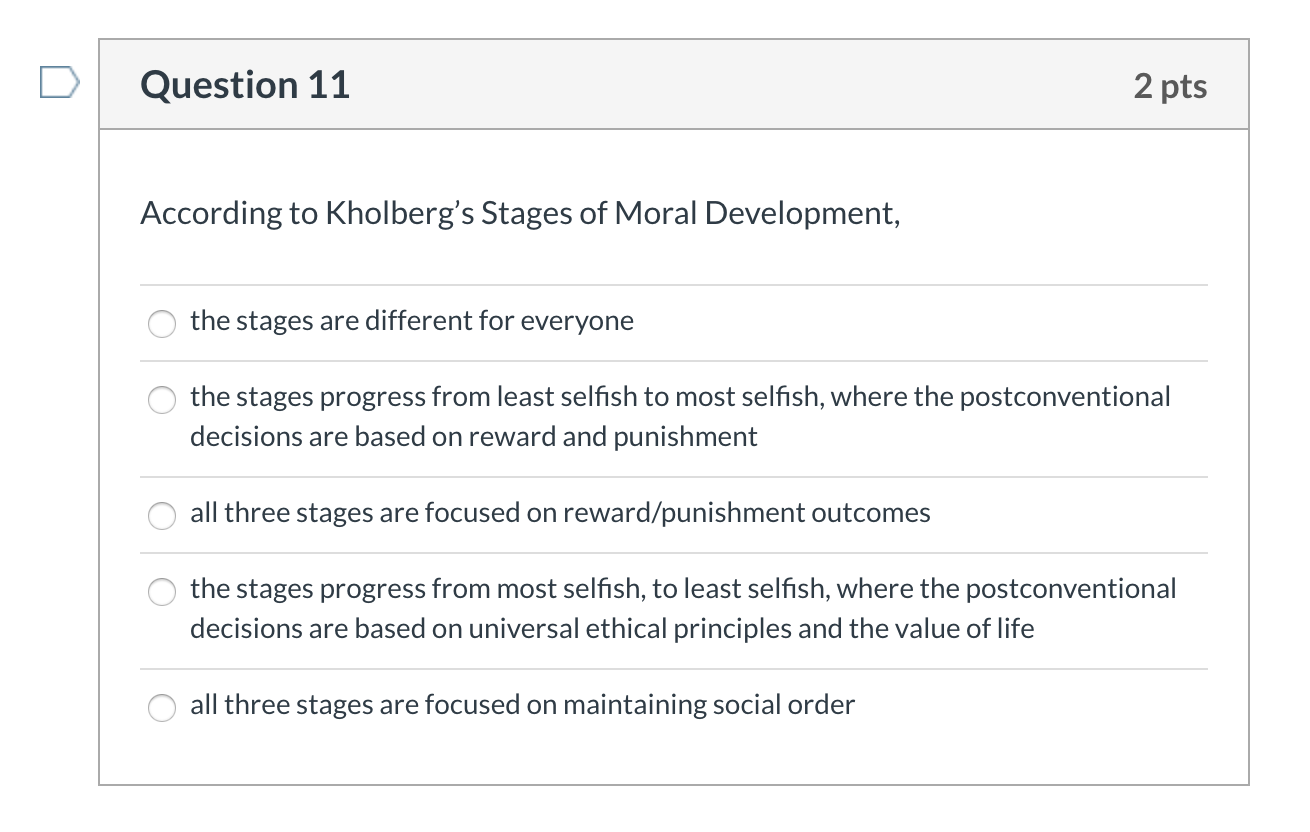
Task: Click the prompt 'According to Kholberg's Stages of Moral Development'
Action: (x=520, y=213)
